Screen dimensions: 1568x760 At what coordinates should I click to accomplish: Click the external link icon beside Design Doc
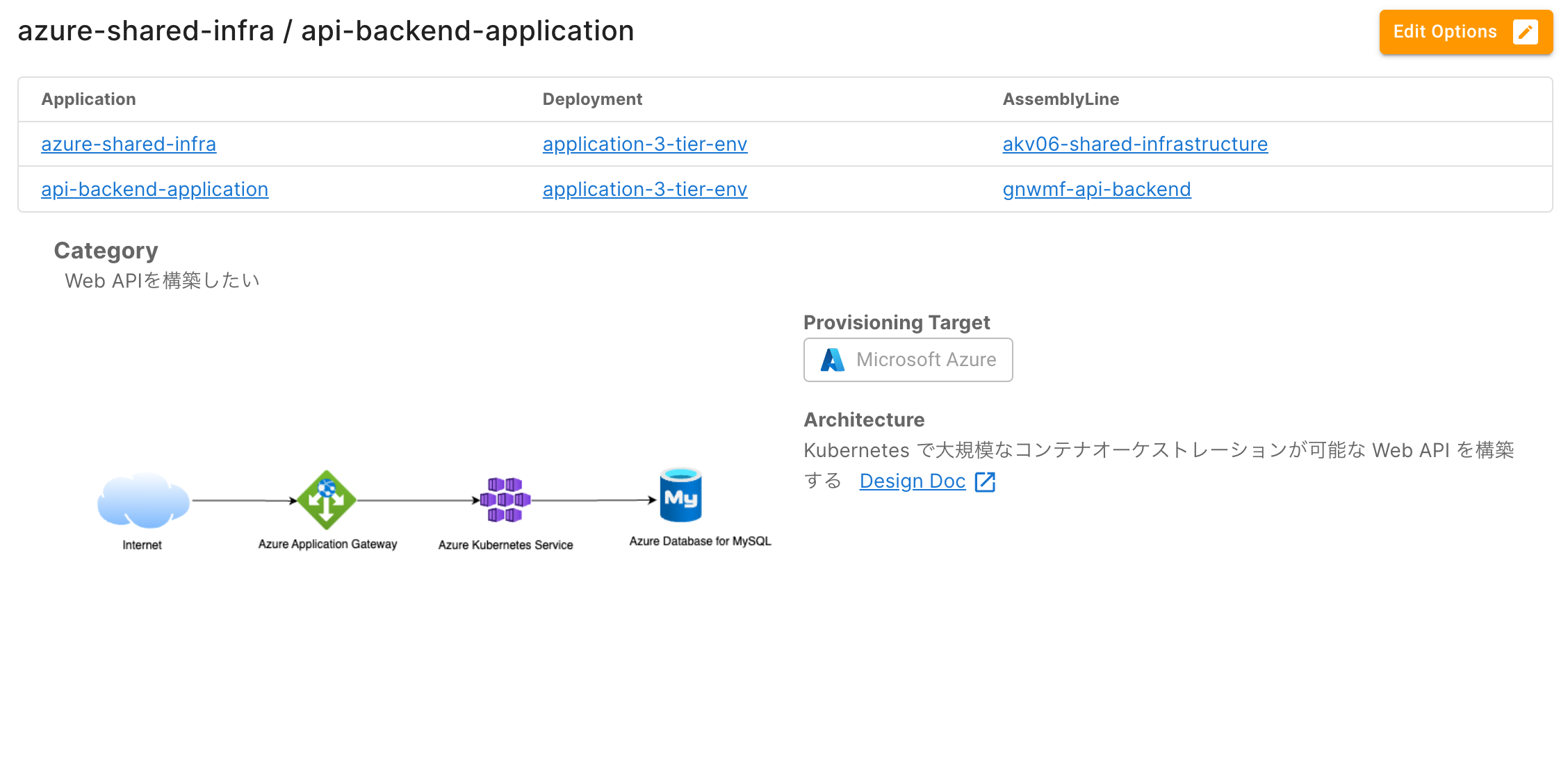point(985,481)
